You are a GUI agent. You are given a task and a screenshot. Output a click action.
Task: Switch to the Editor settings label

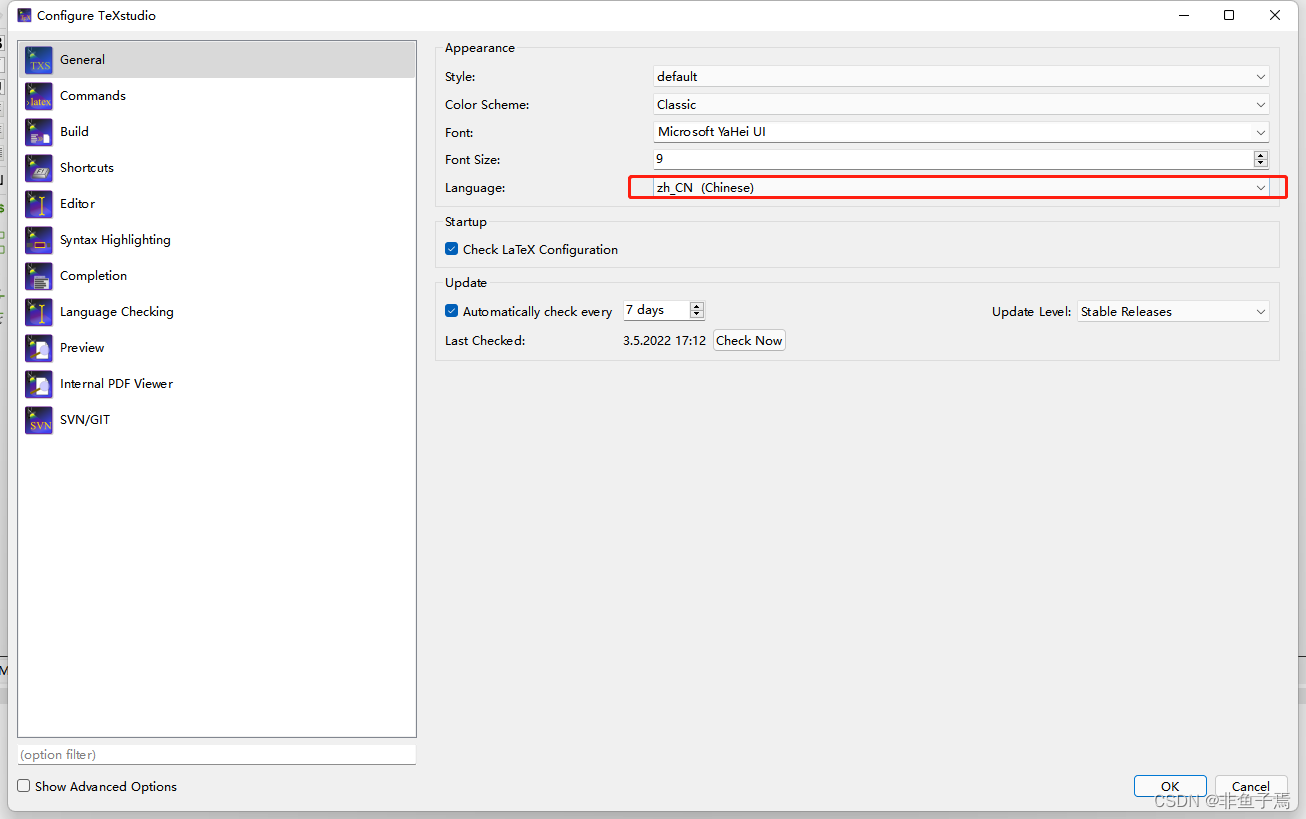tap(77, 204)
